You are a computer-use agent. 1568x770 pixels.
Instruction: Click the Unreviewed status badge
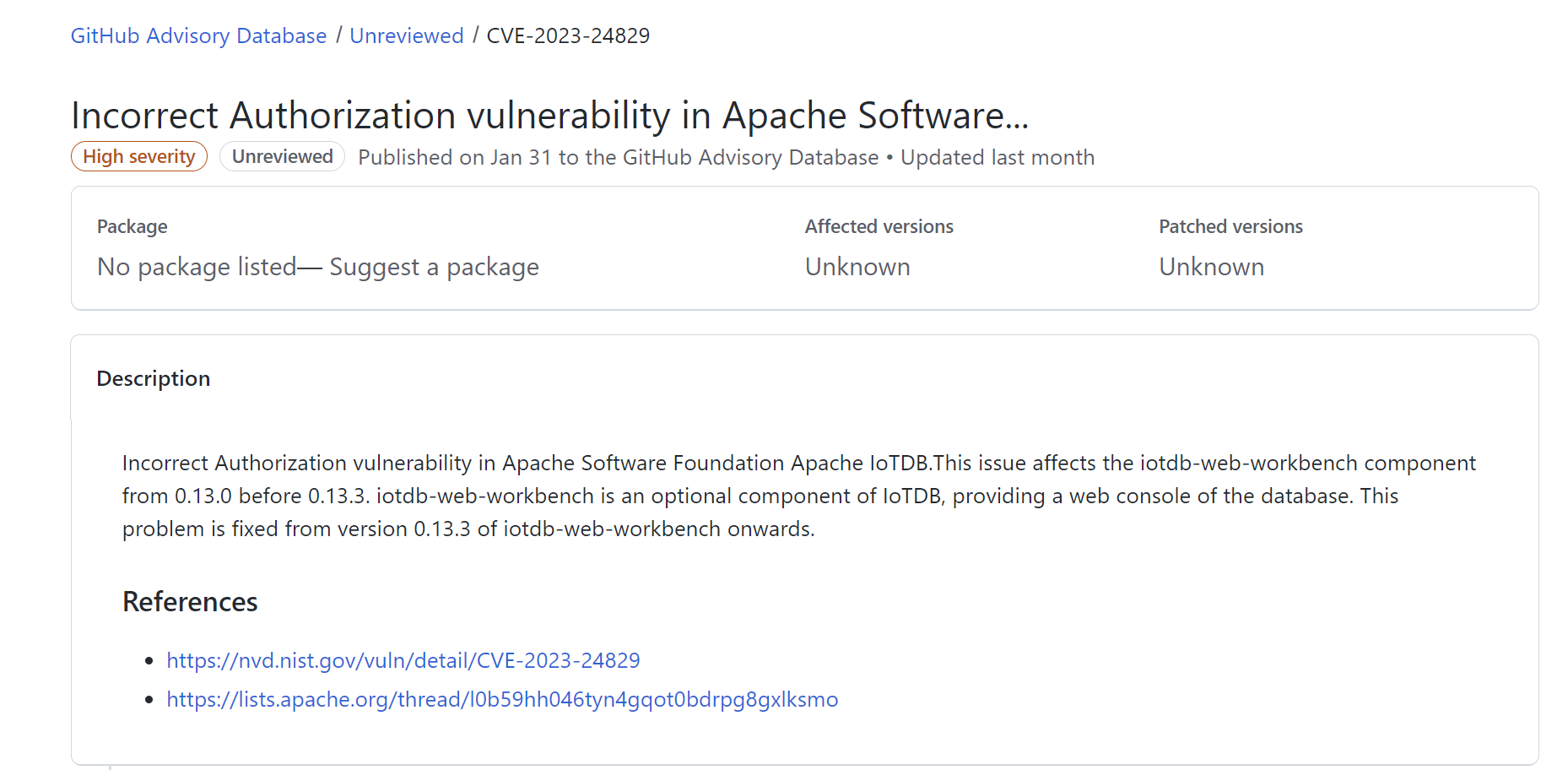(x=282, y=156)
